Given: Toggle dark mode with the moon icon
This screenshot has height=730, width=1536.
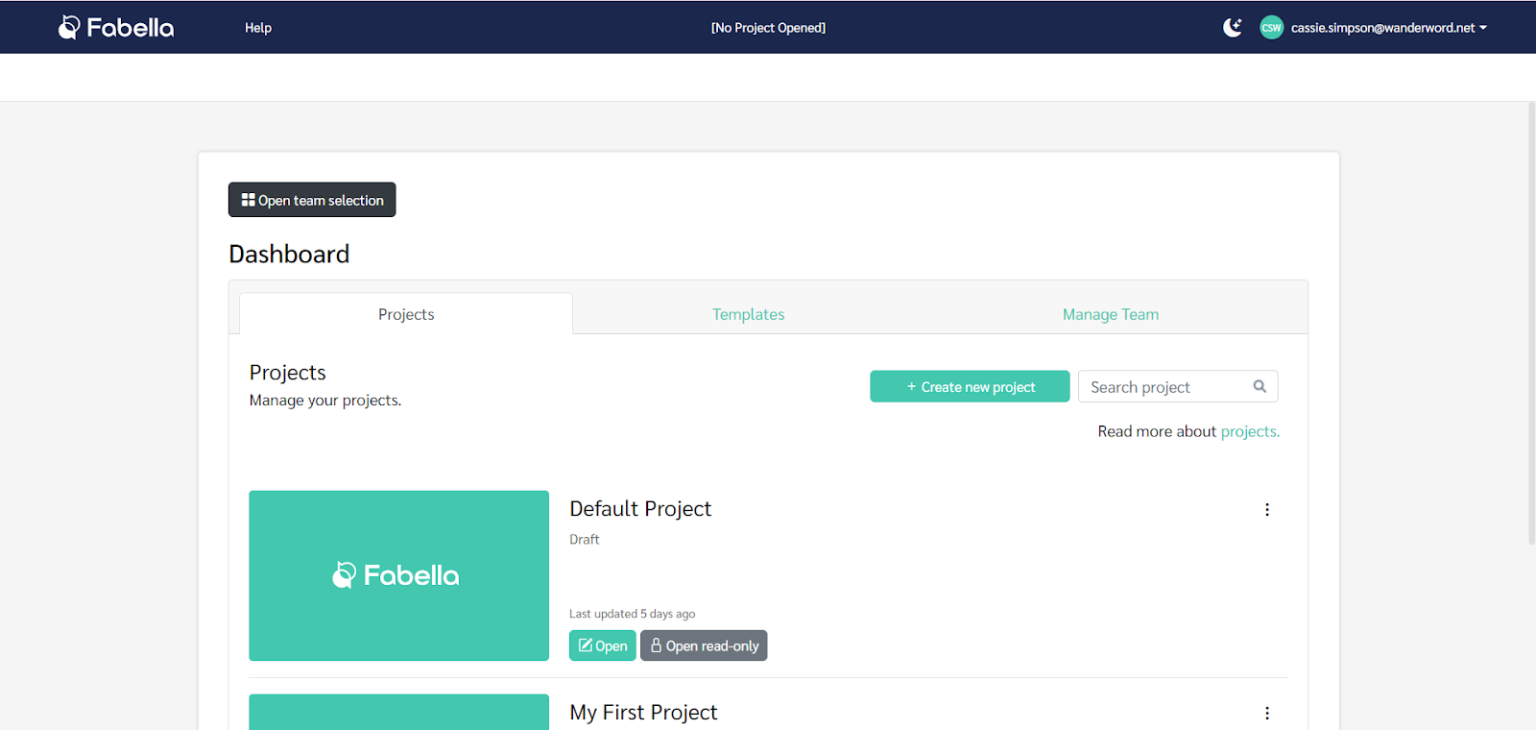Looking at the screenshot, I should click(x=1232, y=27).
